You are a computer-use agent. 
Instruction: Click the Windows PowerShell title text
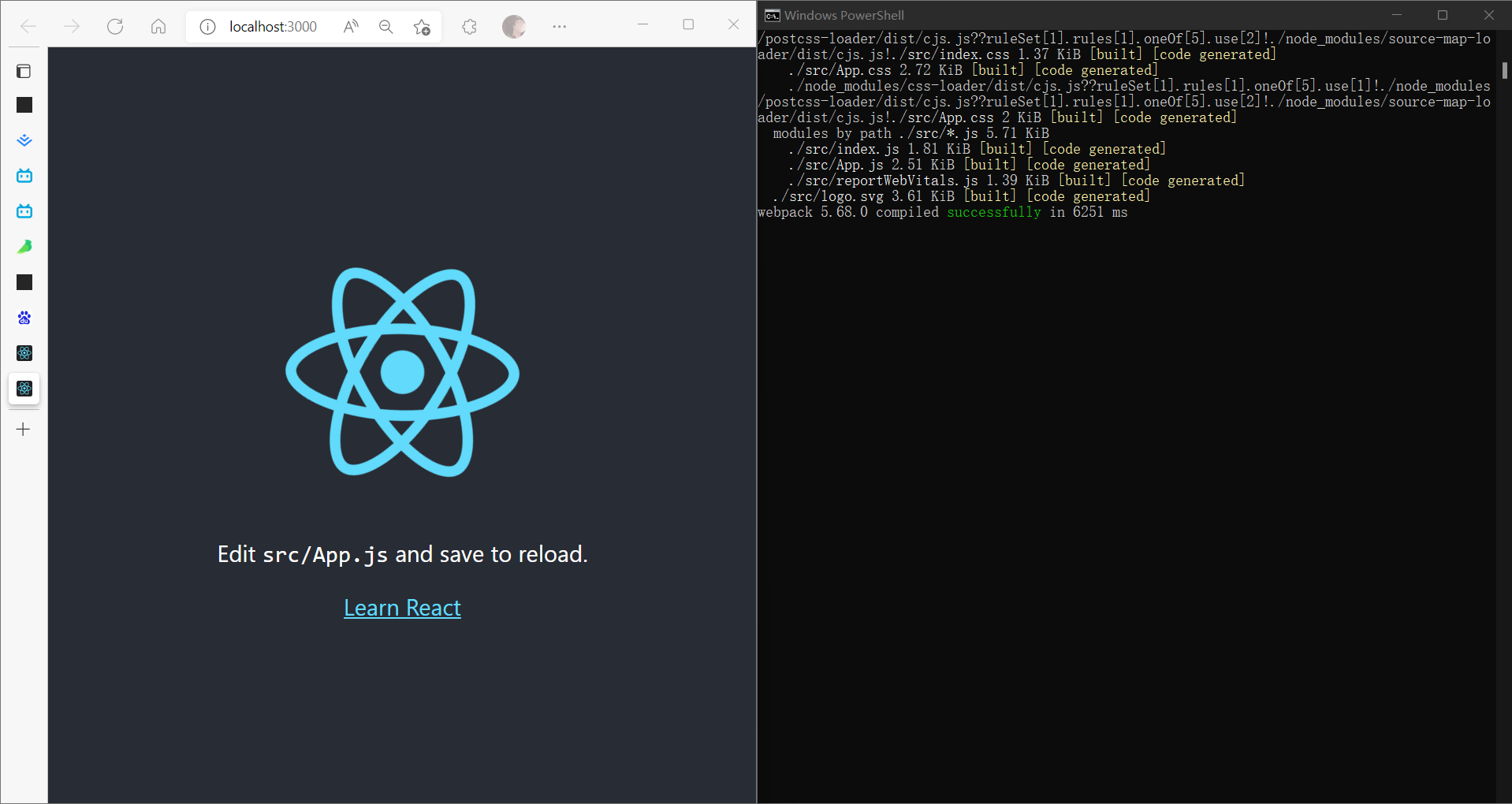pyautogui.click(x=844, y=16)
